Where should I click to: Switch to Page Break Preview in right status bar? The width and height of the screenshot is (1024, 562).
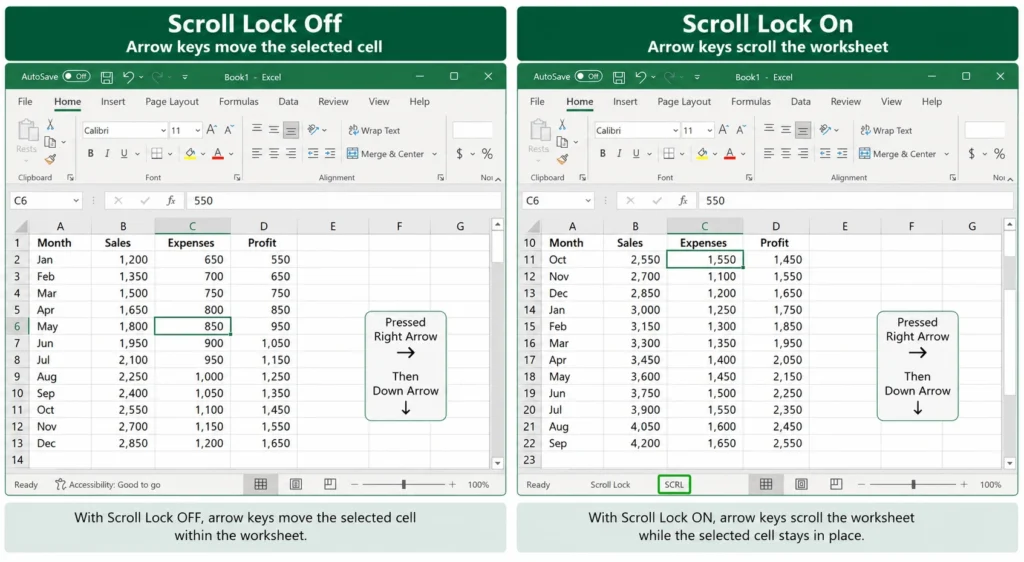pos(836,484)
